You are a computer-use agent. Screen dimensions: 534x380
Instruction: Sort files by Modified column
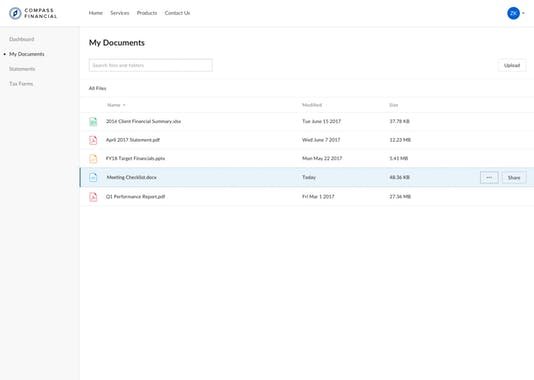click(312, 105)
